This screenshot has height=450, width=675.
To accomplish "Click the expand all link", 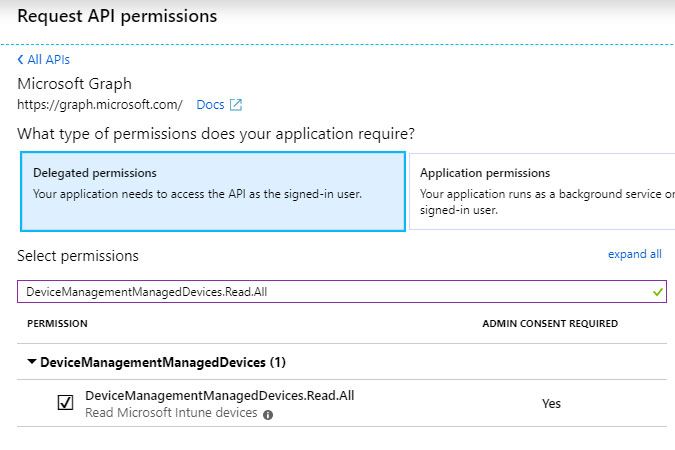I will tap(635, 254).
